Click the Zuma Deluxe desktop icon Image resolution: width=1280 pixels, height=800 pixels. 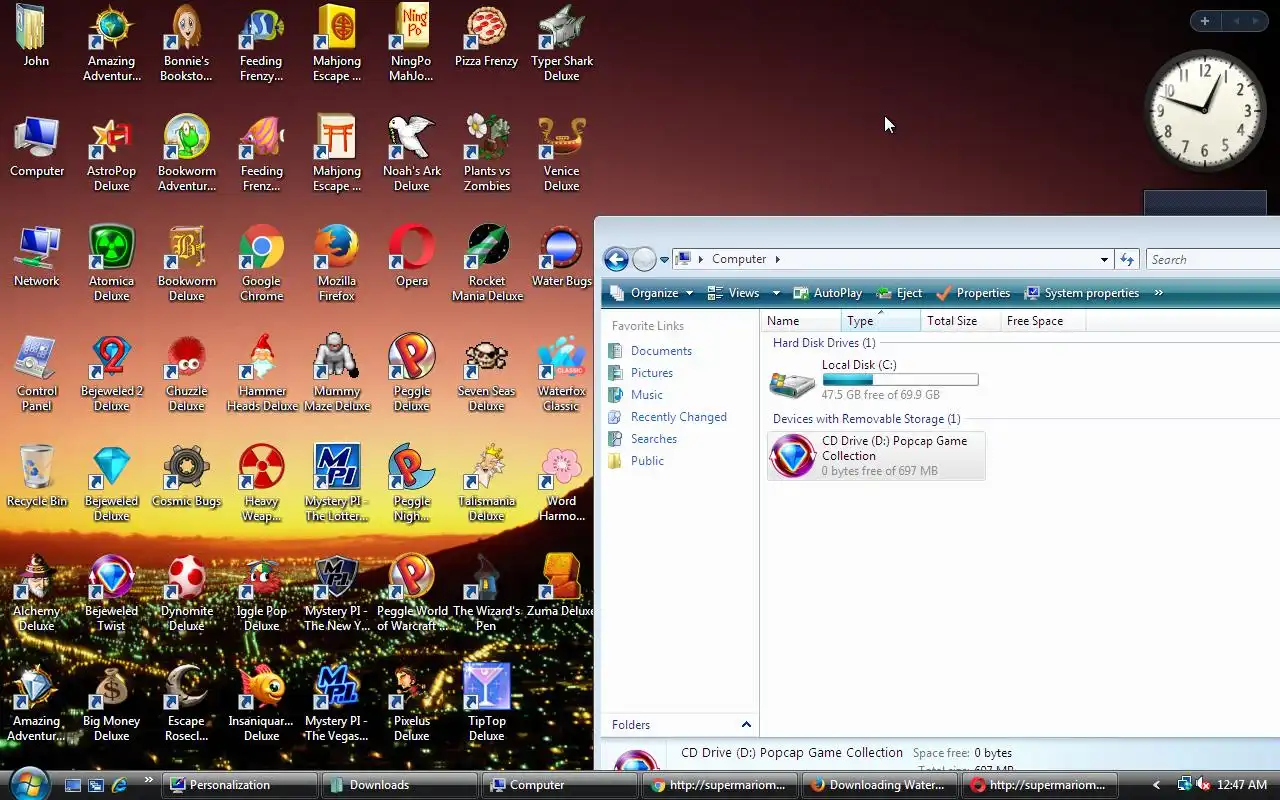pos(562,585)
